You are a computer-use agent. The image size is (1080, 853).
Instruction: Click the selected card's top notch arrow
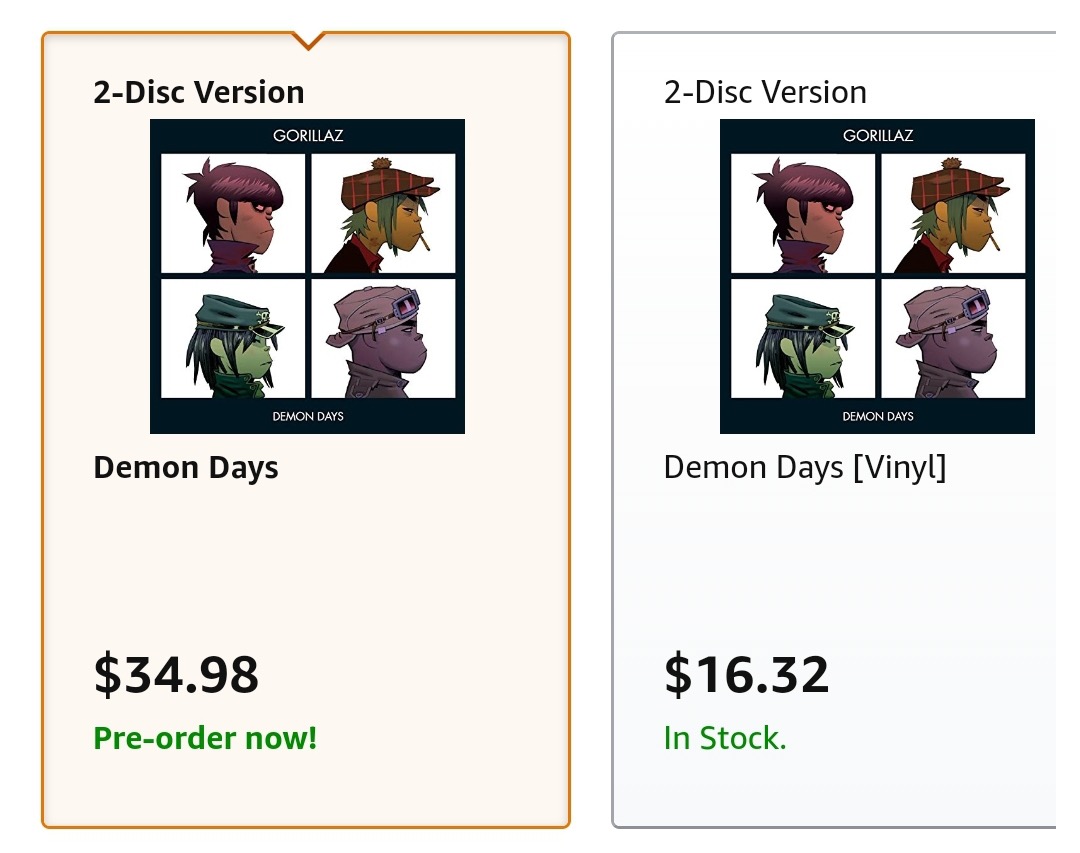tap(309, 40)
